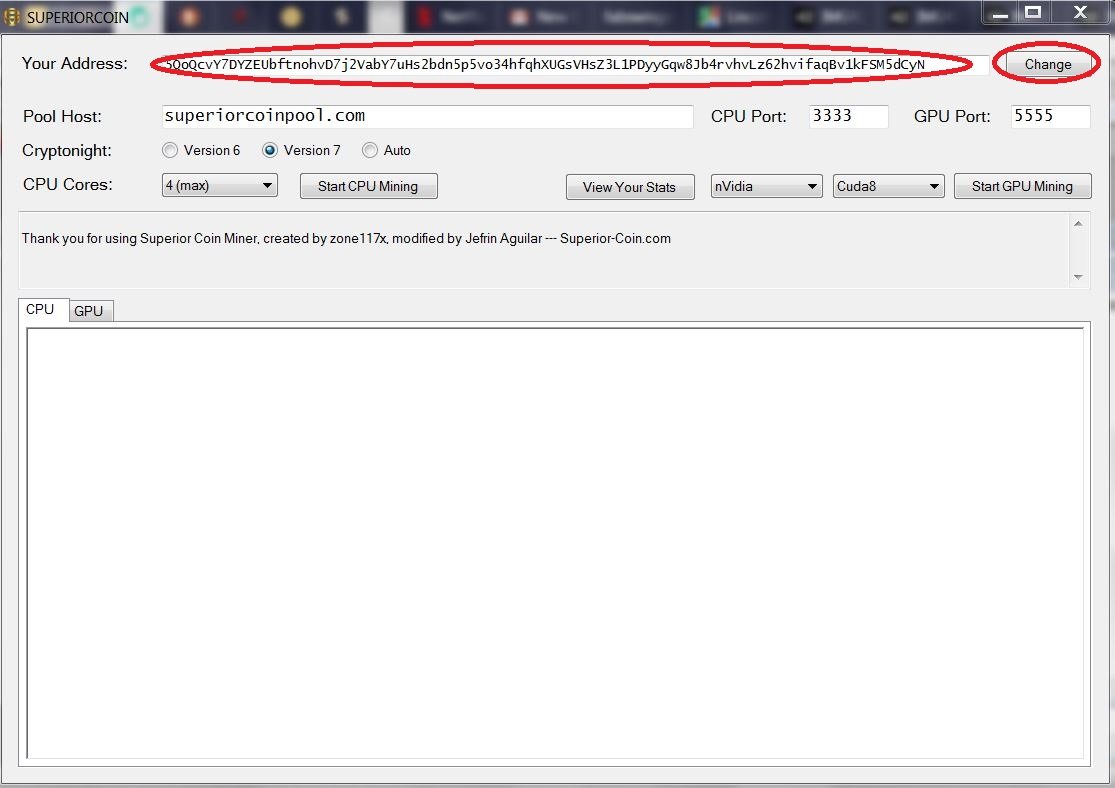Open View Your Stats
This screenshot has height=788, width=1115.
(629, 187)
